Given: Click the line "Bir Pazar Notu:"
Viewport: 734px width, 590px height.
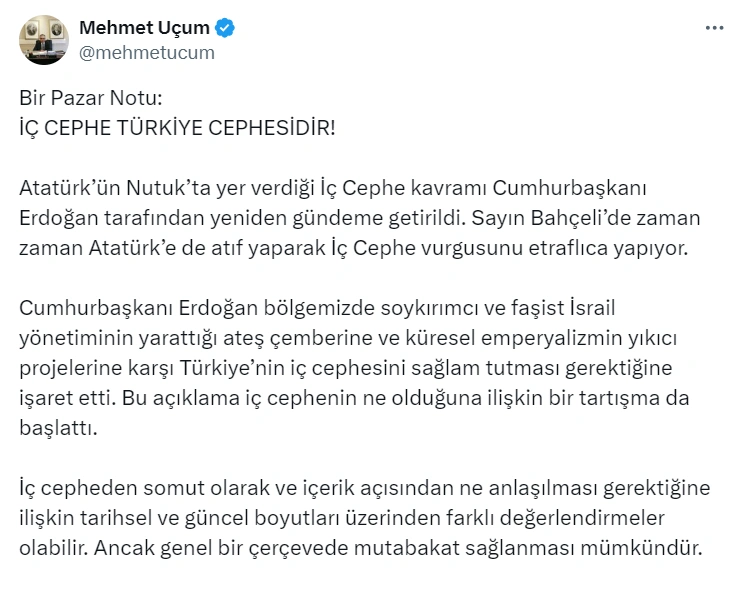Looking at the screenshot, I should 89,100.
